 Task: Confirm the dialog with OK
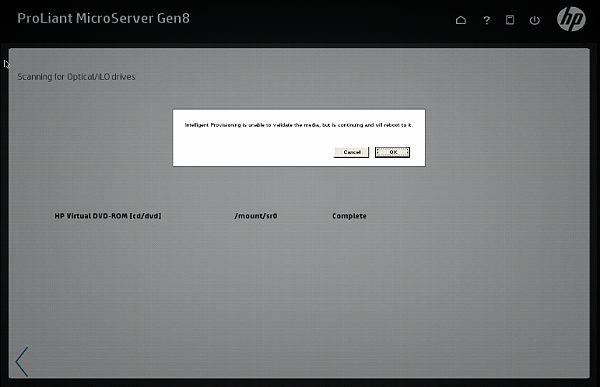[392, 152]
